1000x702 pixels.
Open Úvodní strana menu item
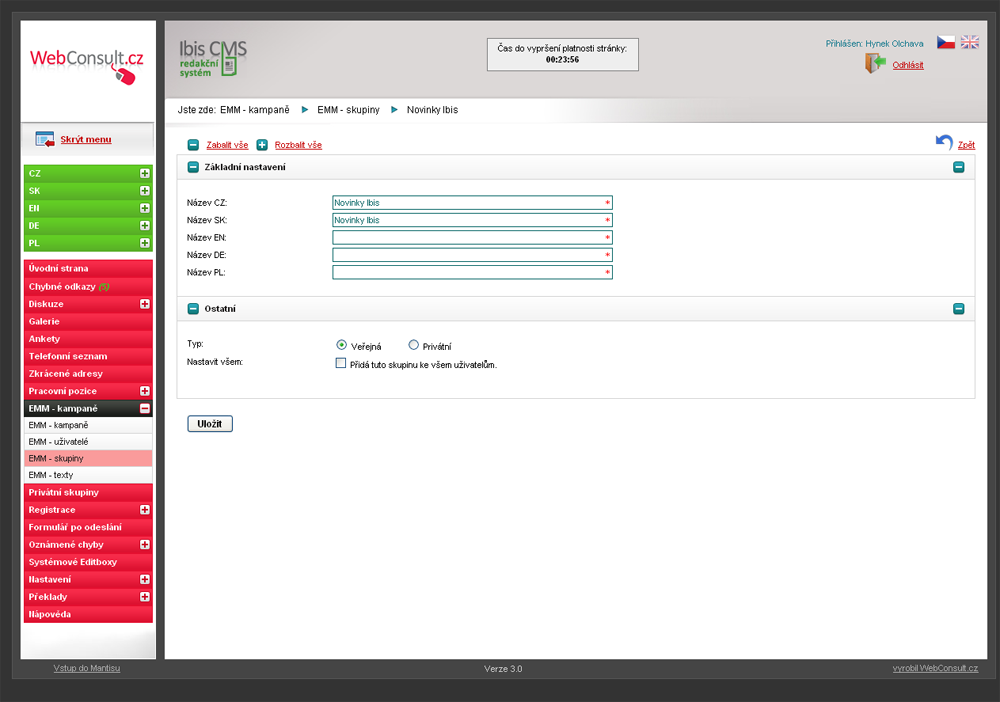point(88,268)
